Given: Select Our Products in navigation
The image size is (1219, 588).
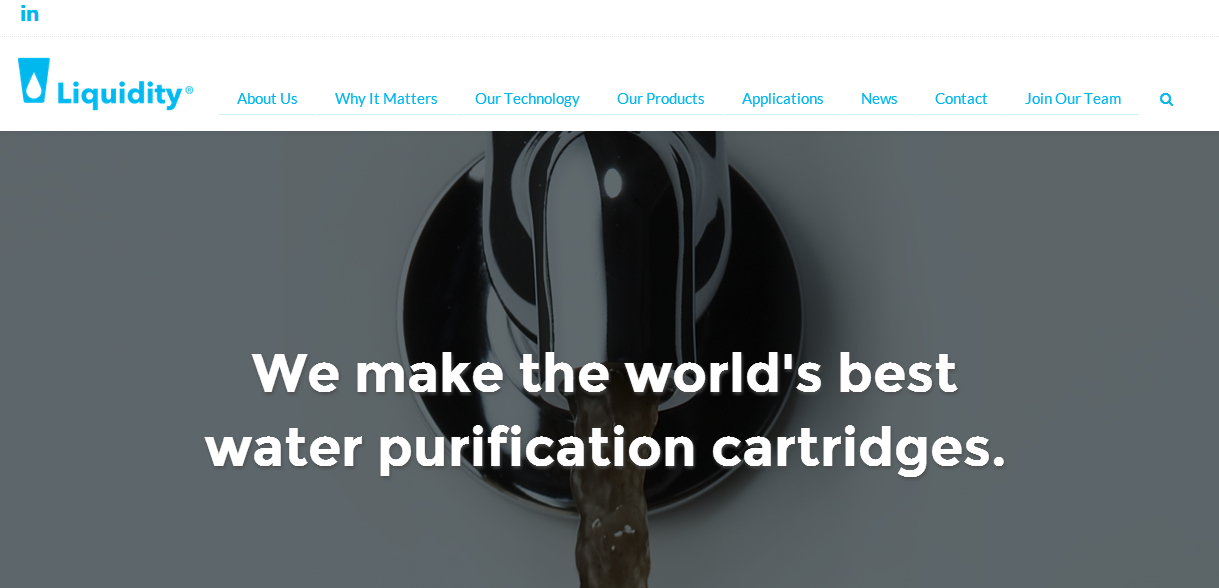Looking at the screenshot, I should (x=660, y=98).
